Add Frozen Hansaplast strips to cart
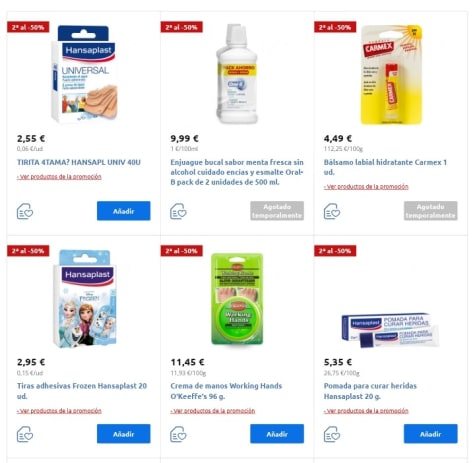Image resolution: width=475 pixels, height=463 pixels. coord(124,434)
